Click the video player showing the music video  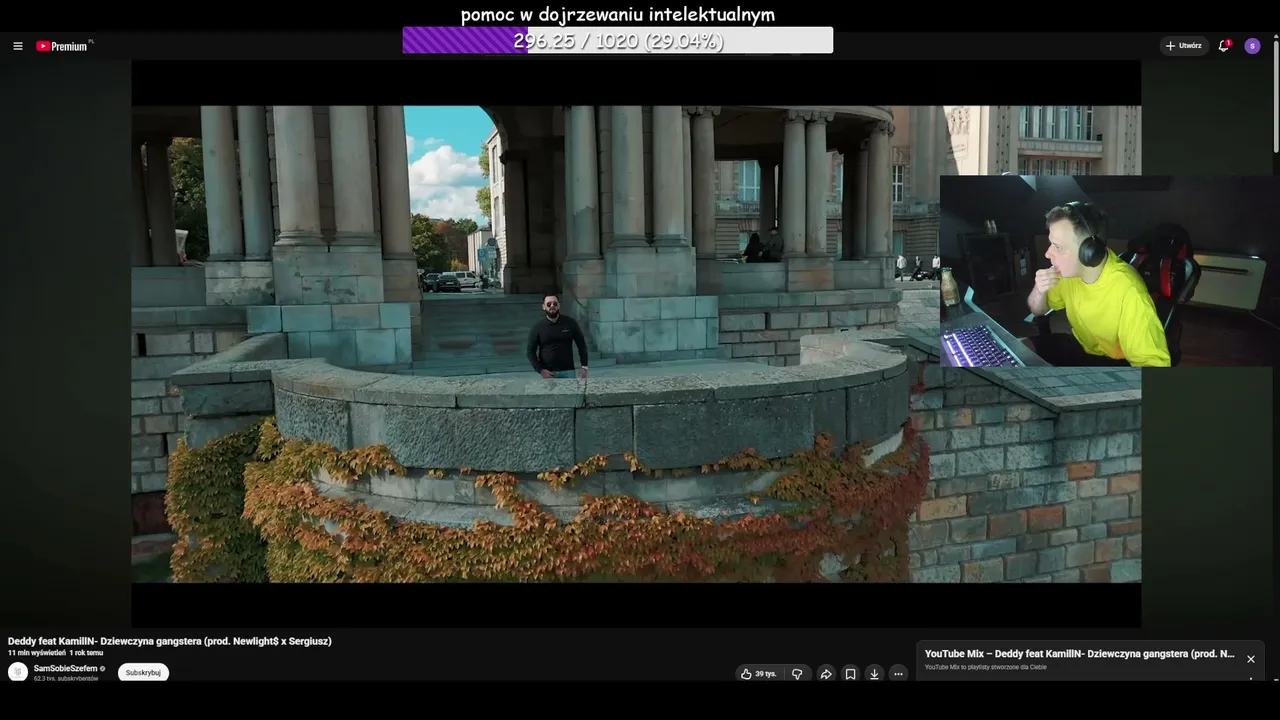click(636, 344)
